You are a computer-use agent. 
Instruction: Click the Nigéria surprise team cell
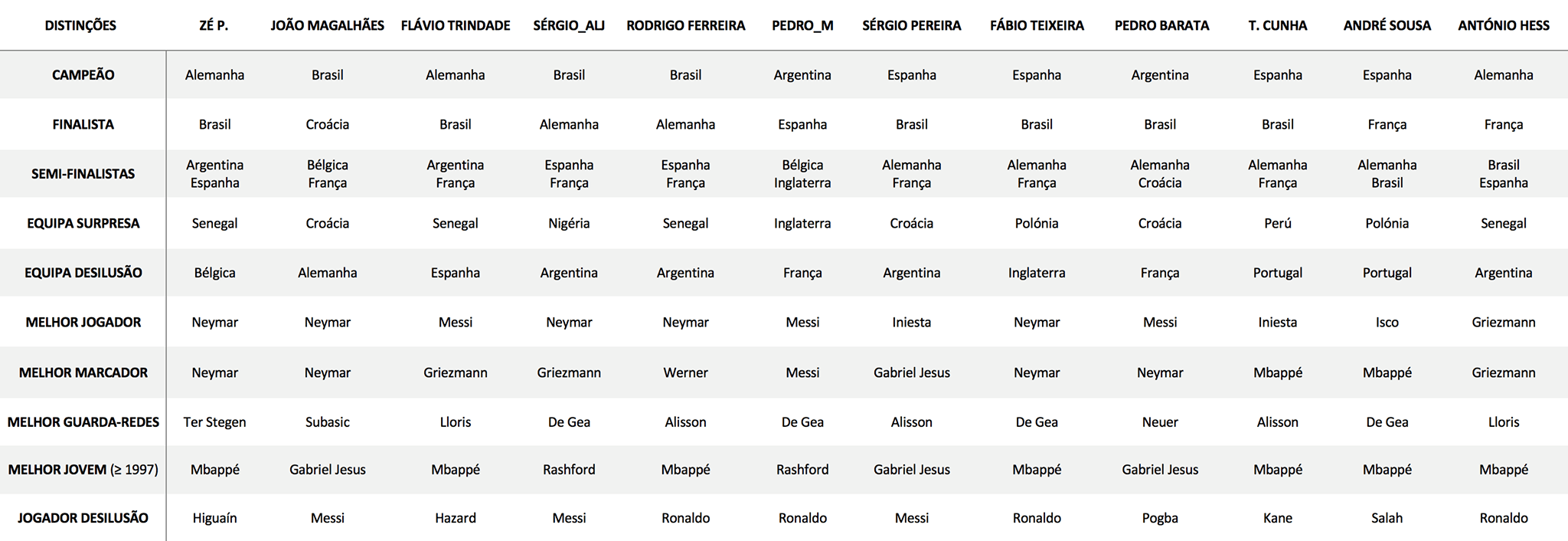[x=568, y=224]
